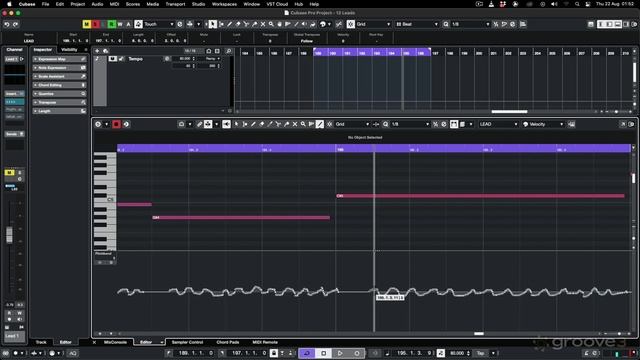Image resolution: width=640 pixels, height=360 pixels.
Task: Click the Play button in transport bar
Action: coord(340,353)
